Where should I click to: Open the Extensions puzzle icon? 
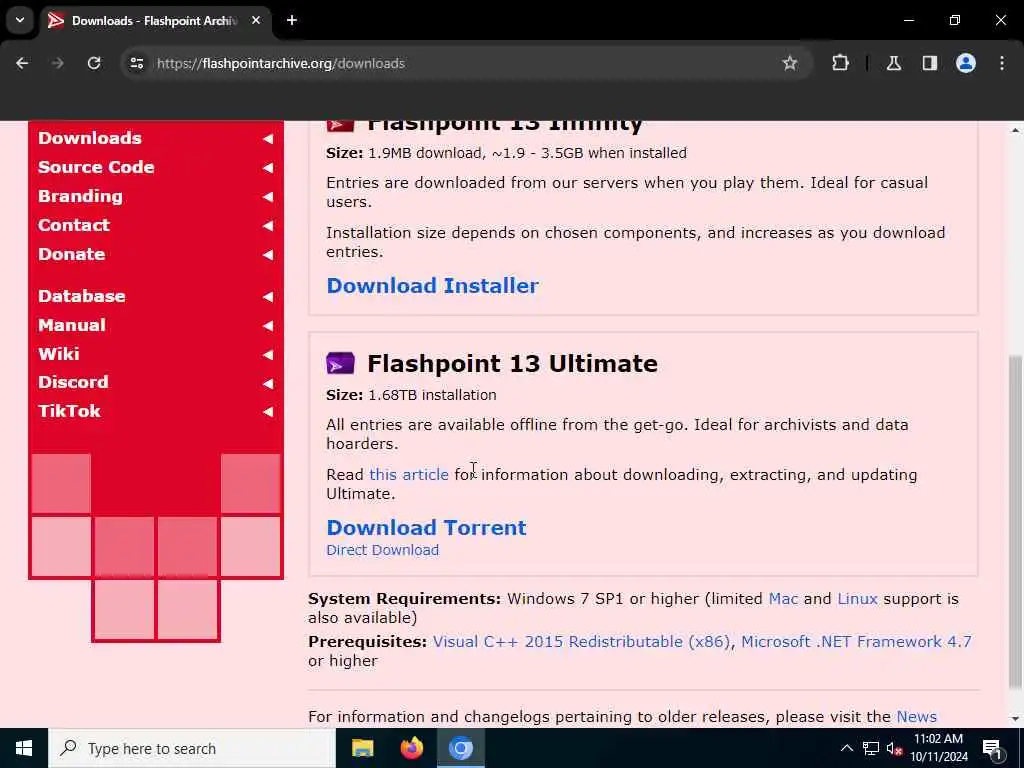(840, 63)
